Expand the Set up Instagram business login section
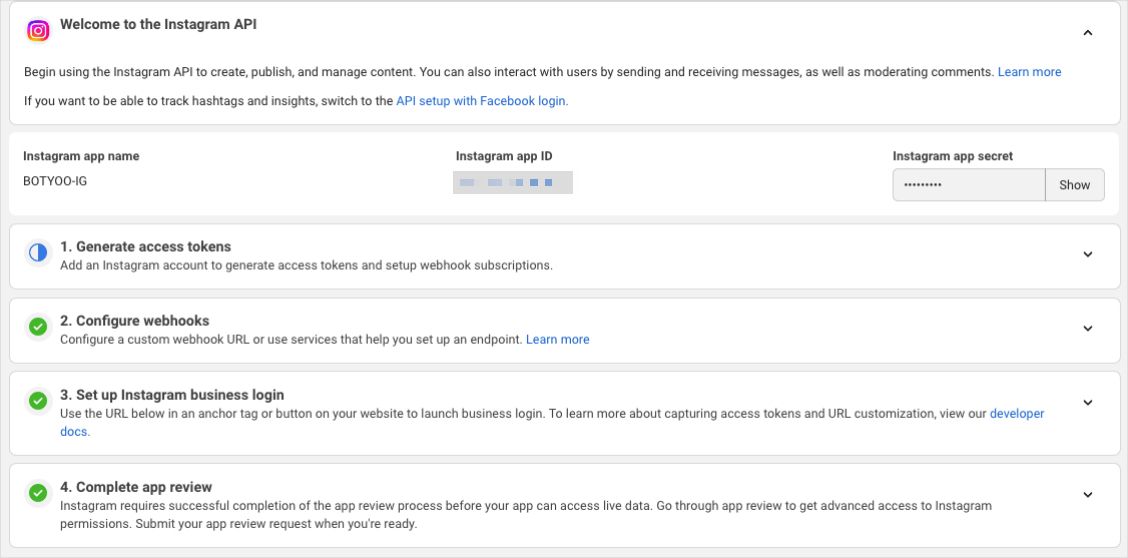Screen dimensions: 1128x558 (x=1088, y=402)
